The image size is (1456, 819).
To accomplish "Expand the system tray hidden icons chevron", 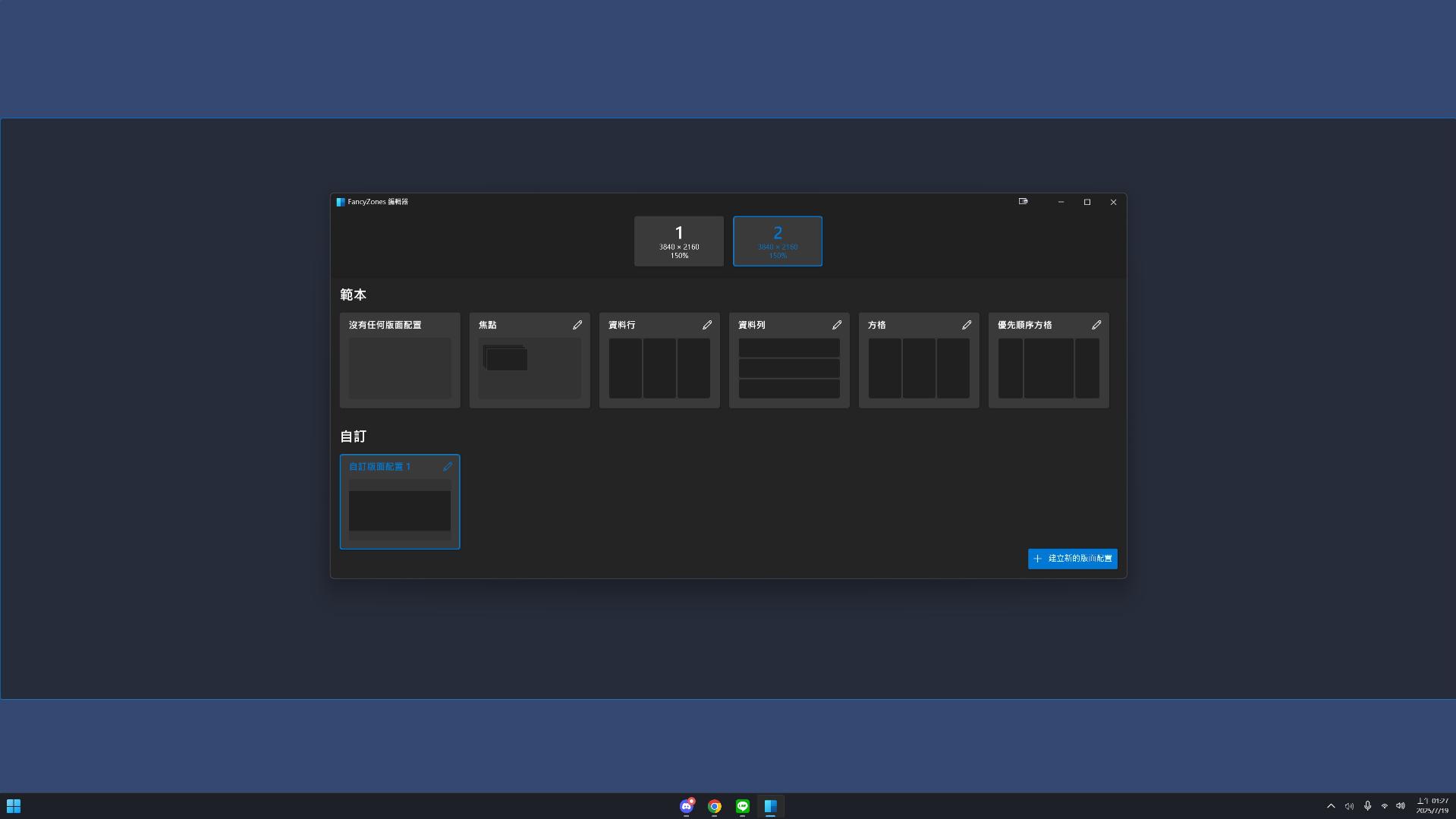I will point(1331,806).
